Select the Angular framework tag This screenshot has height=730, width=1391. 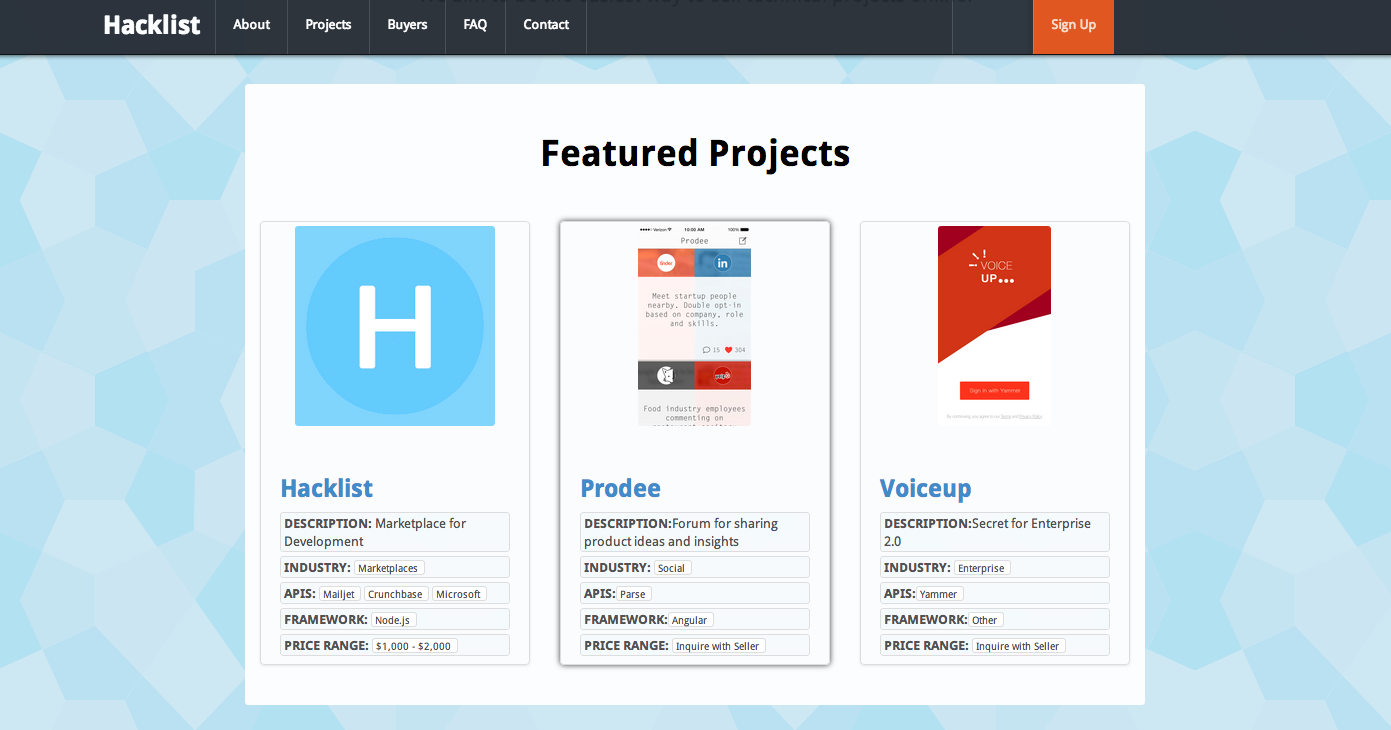(690, 620)
